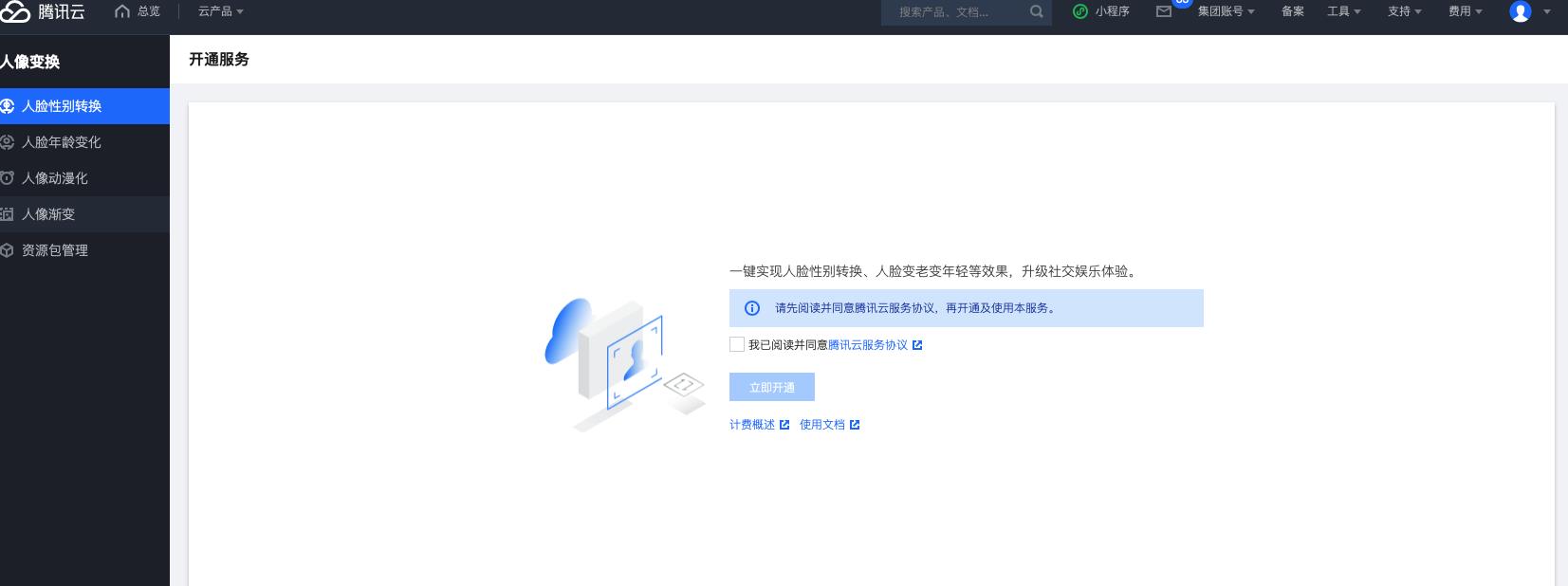Click the 人像变换 sidebar title

click(30, 62)
